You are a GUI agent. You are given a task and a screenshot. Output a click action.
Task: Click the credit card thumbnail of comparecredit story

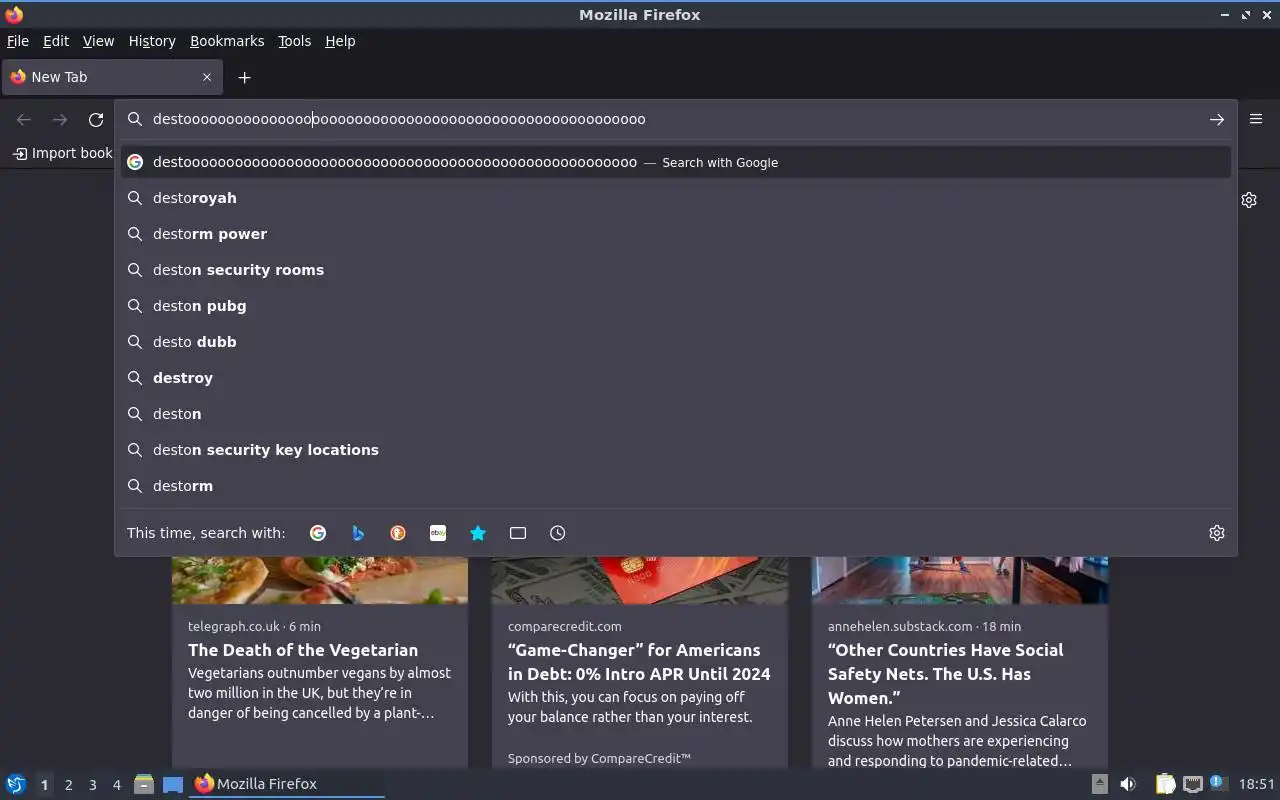[640, 580]
